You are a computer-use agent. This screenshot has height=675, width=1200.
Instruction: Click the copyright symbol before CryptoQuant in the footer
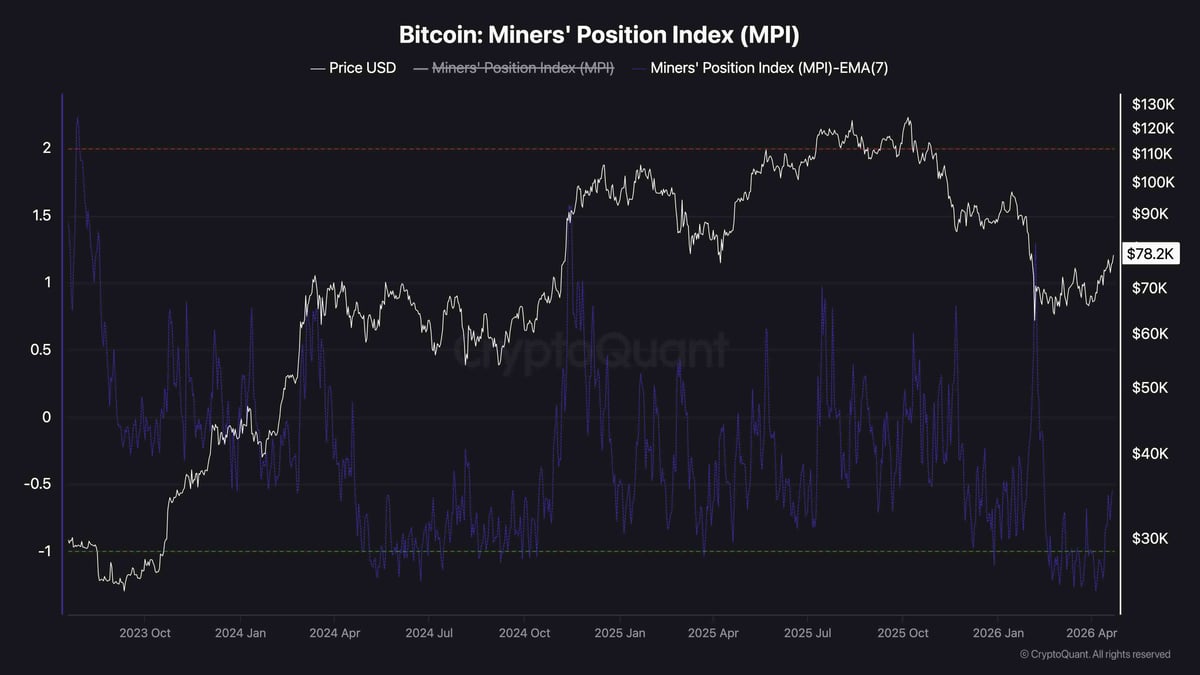pyautogui.click(x=1024, y=654)
